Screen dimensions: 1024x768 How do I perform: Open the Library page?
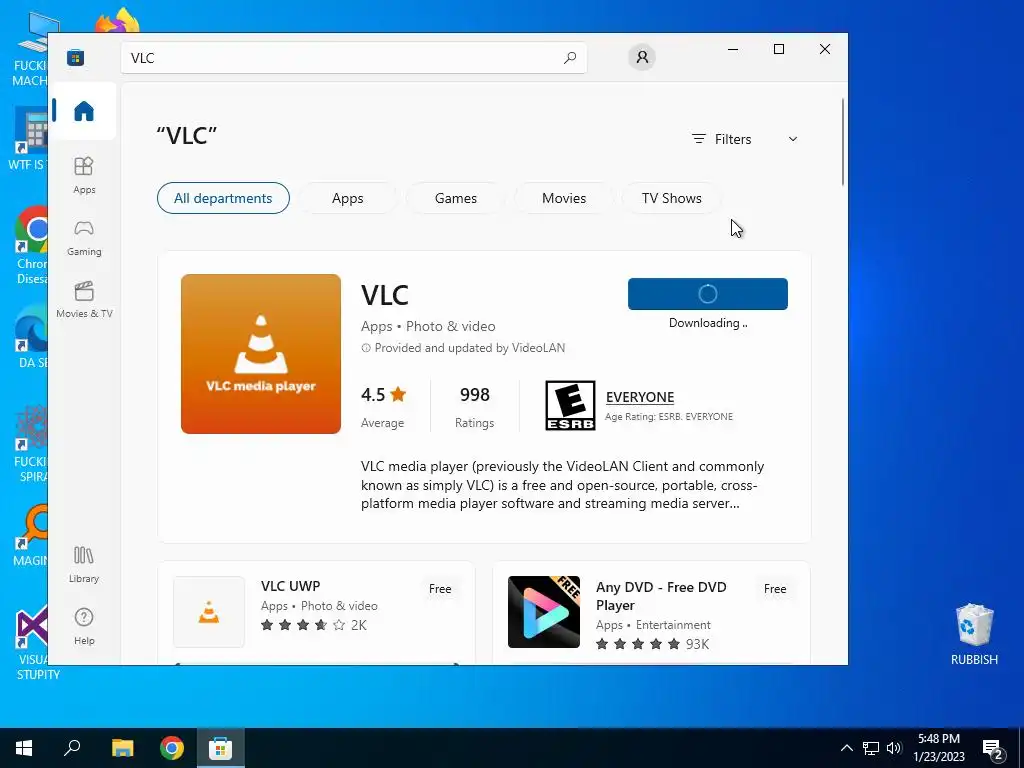point(84,565)
